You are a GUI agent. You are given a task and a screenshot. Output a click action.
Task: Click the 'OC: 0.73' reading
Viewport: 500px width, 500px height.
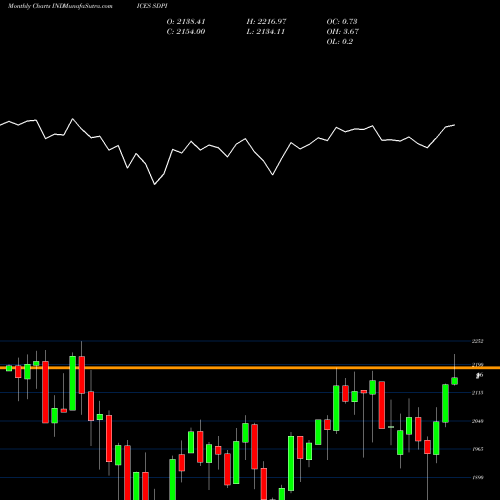click(x=342, y=21)
